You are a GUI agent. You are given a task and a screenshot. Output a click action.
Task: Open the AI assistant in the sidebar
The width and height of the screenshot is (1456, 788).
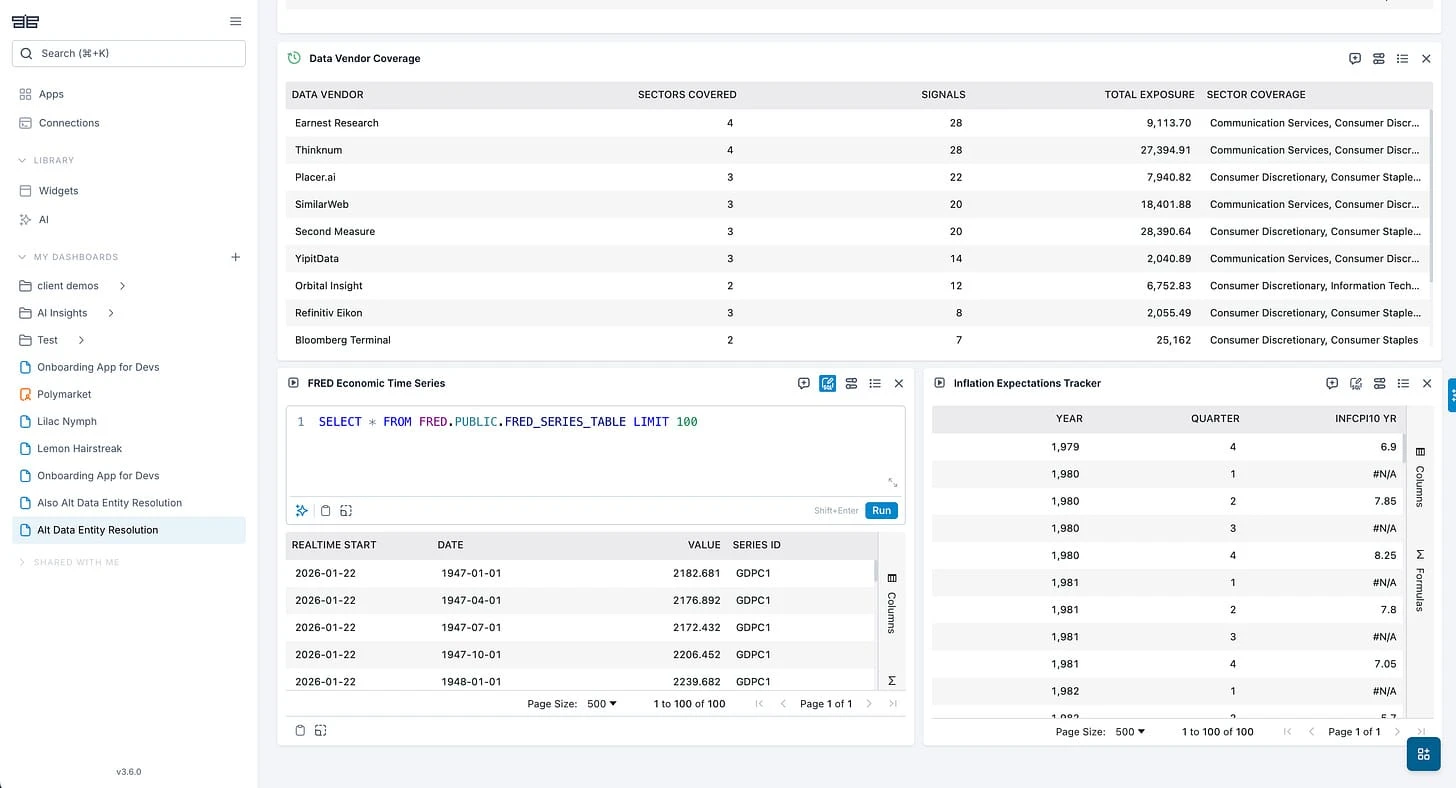pyautogui.click(x=45, y=219)
